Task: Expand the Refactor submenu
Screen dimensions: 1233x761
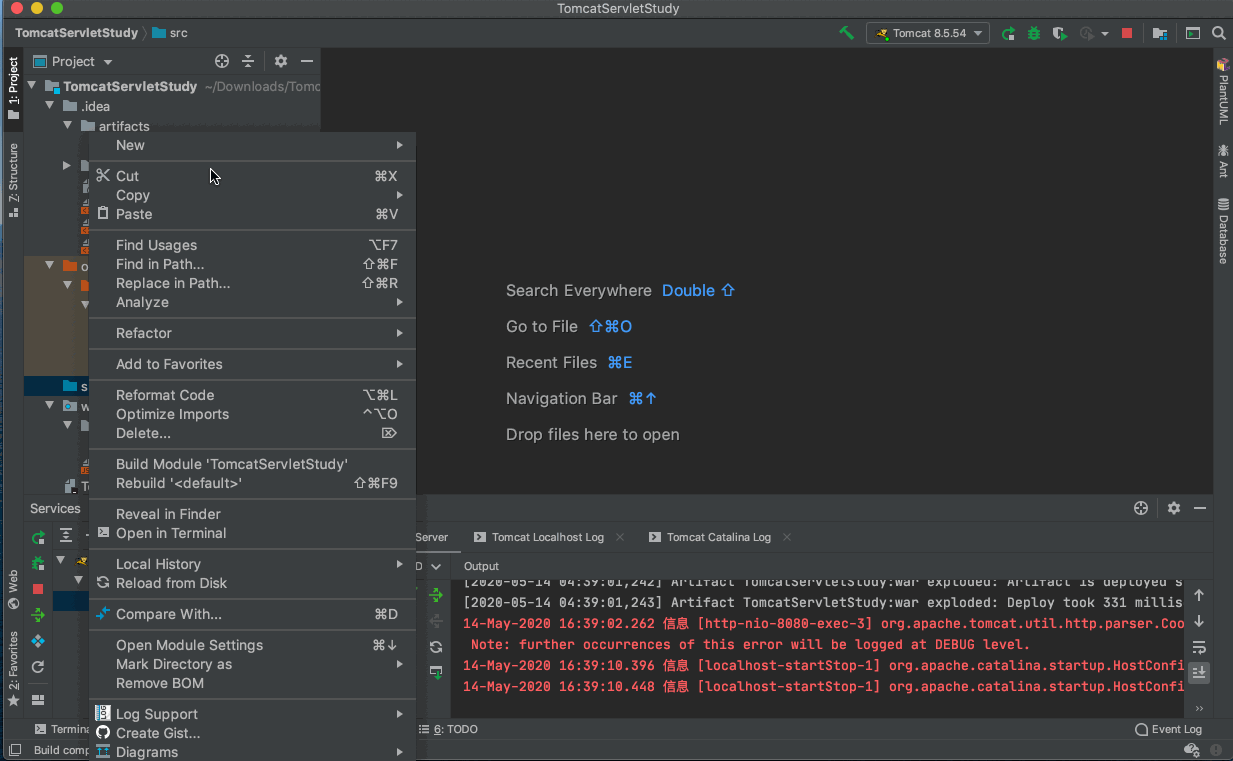Action: 252,333
